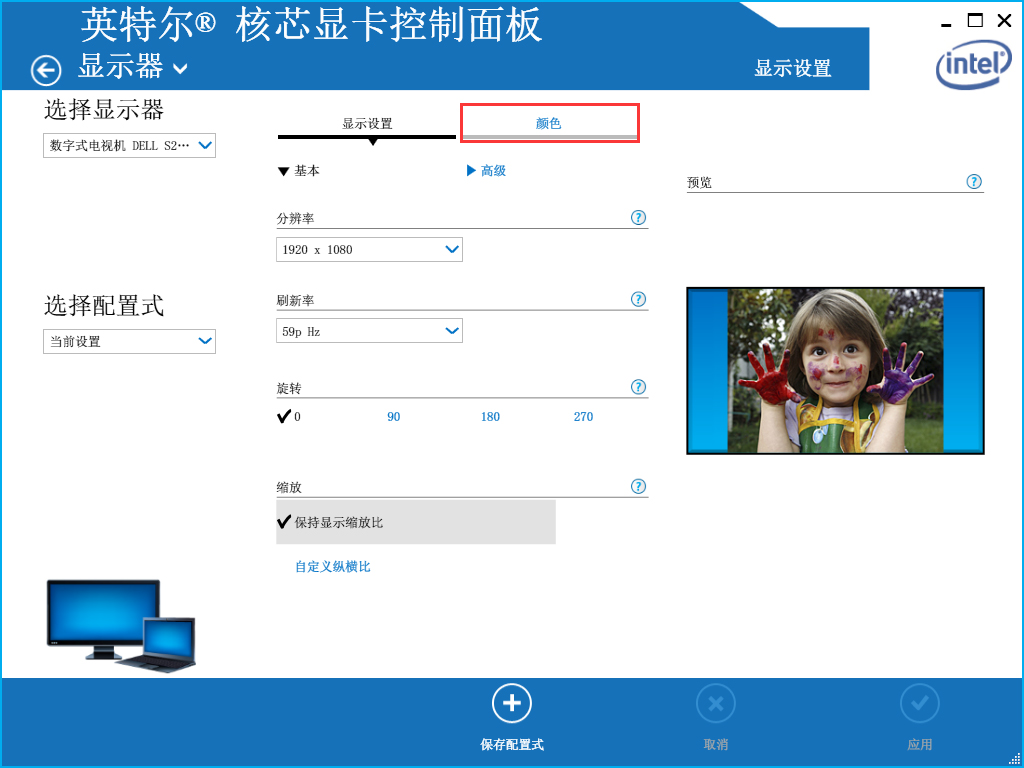Open the 分辨率 help question mark icon
This screenshot has width=1024, height=768.
(x=638, y=217)
